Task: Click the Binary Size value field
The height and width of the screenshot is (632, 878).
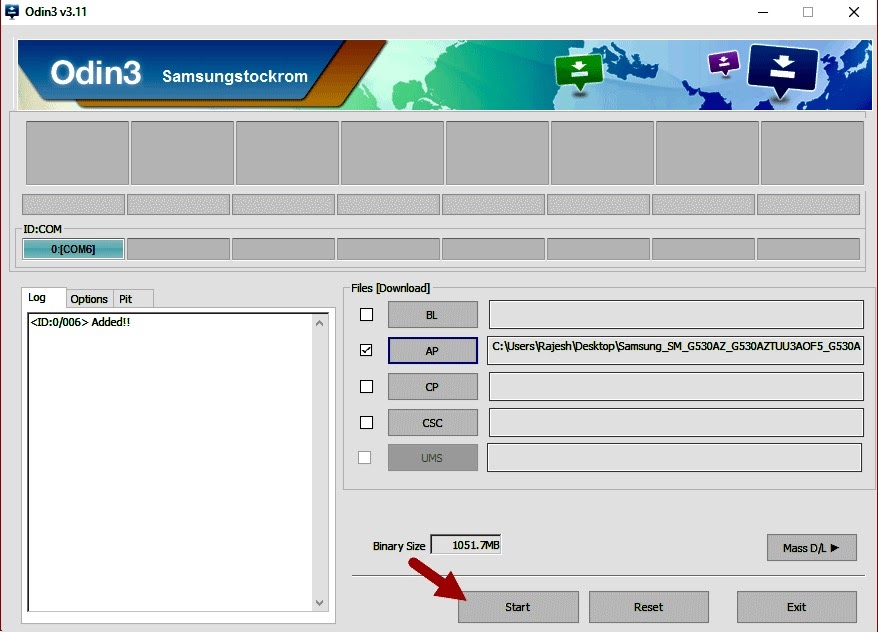Action: click(x=466, y=545)
